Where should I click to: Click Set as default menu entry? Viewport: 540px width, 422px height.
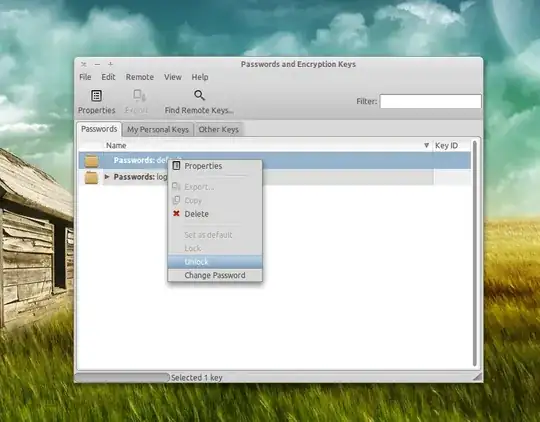[215, 235]
